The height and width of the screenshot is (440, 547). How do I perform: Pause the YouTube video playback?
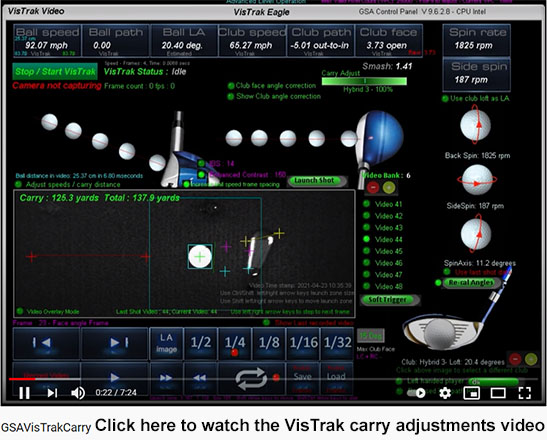tap(24, 393)
